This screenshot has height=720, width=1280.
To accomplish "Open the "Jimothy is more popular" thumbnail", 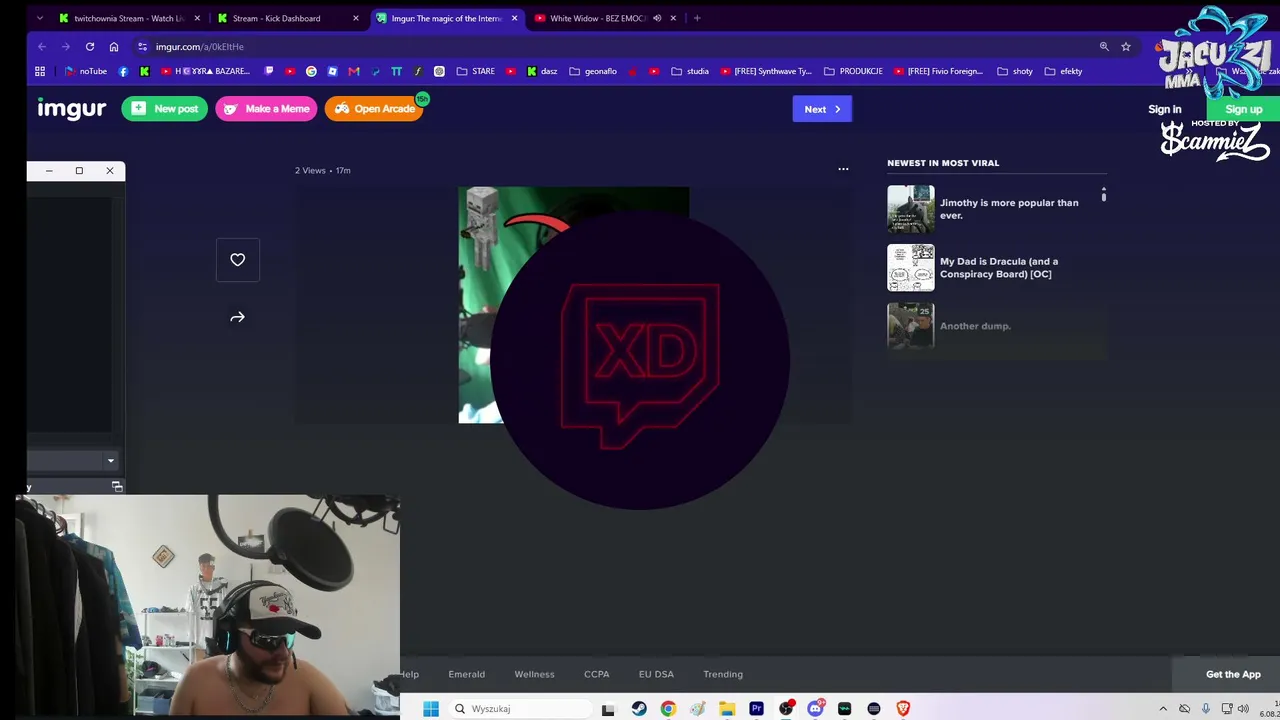I will [x=911, y=209].
